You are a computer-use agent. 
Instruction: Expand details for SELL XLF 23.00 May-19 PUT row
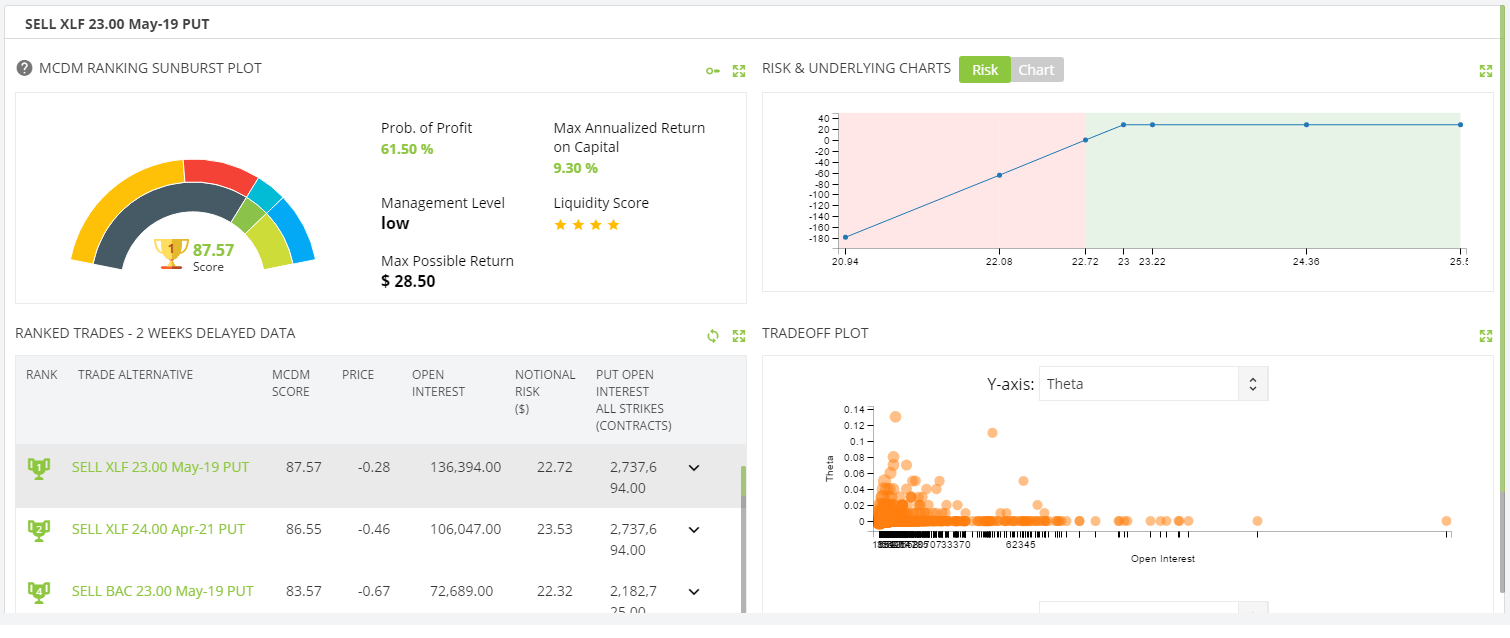tap(694, 467)
